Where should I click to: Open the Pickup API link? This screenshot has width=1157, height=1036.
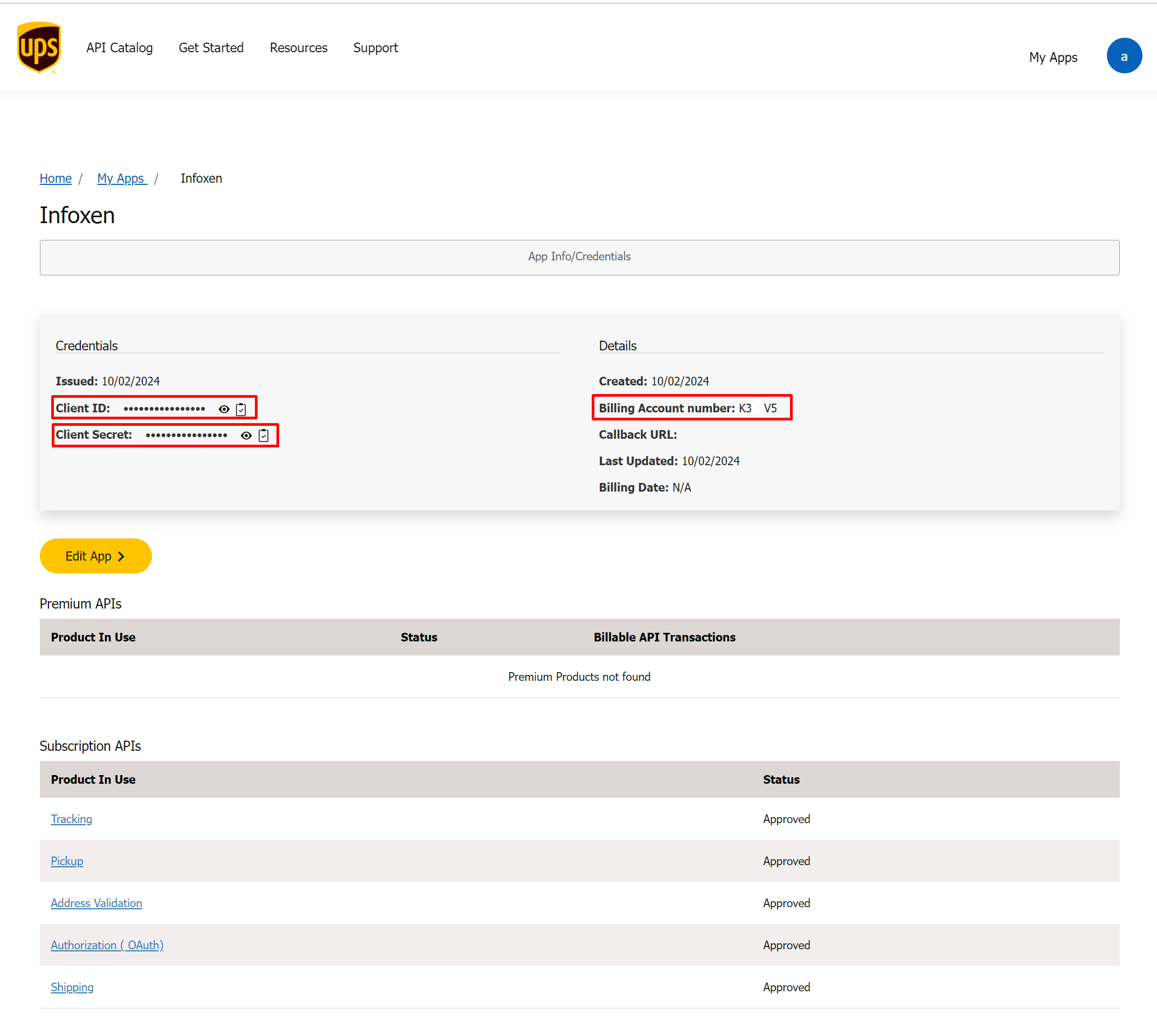(x=67, y=861)
